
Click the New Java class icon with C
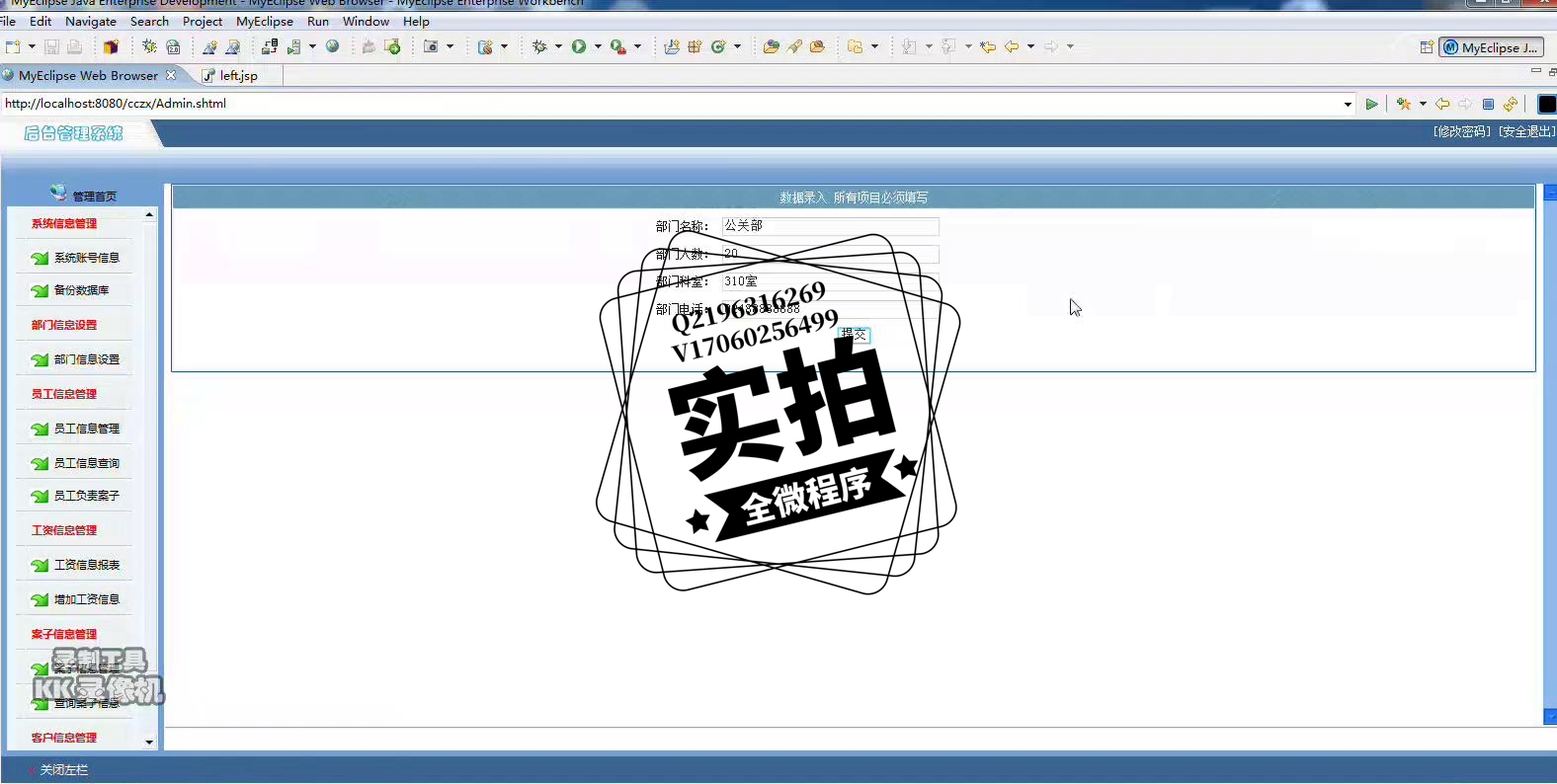[x=718, y=46]
